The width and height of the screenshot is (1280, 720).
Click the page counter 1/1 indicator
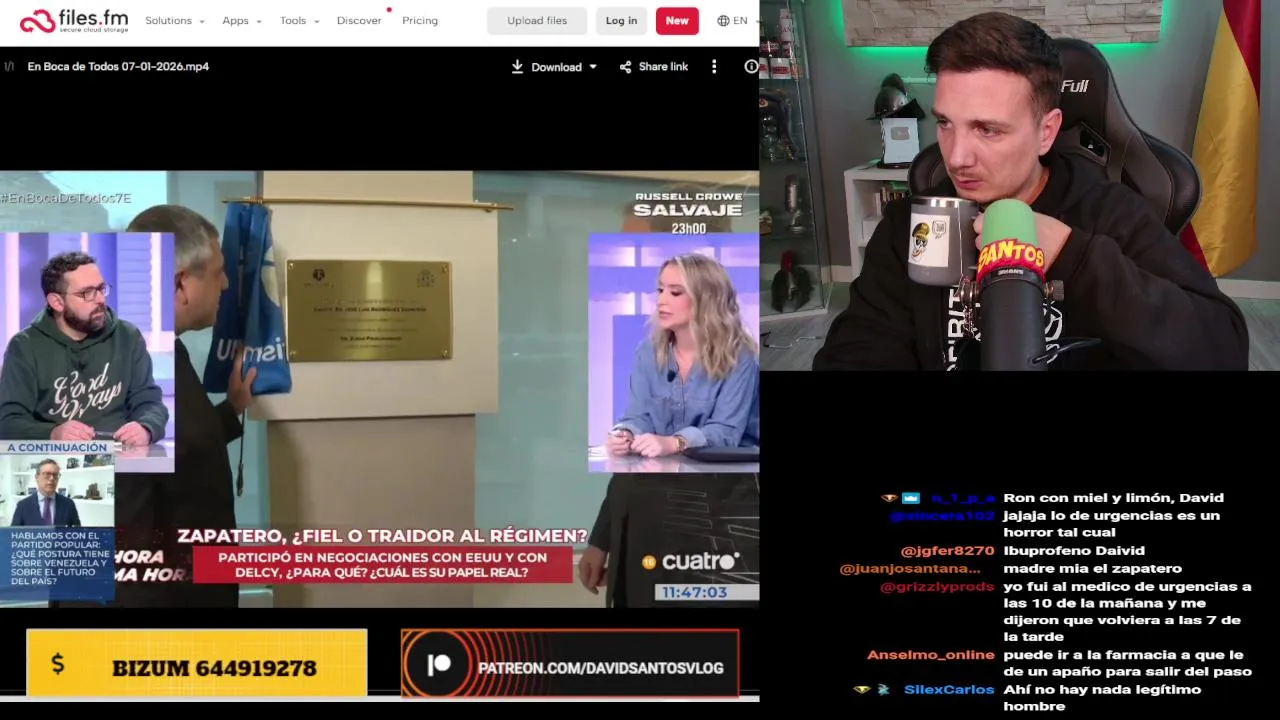(9, 67)
